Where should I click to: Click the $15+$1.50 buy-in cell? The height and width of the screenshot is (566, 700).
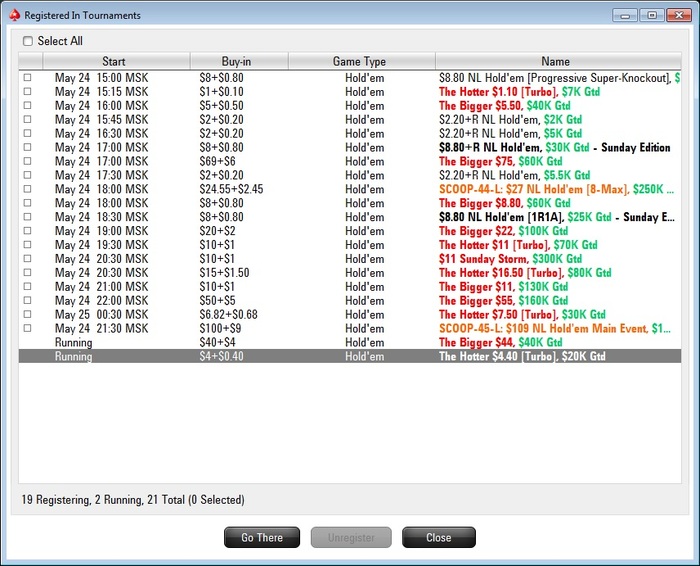tap(224, 273)
